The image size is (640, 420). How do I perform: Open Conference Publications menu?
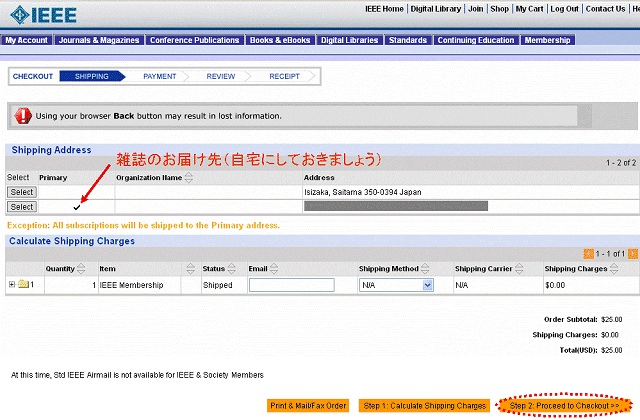(195, 40)
